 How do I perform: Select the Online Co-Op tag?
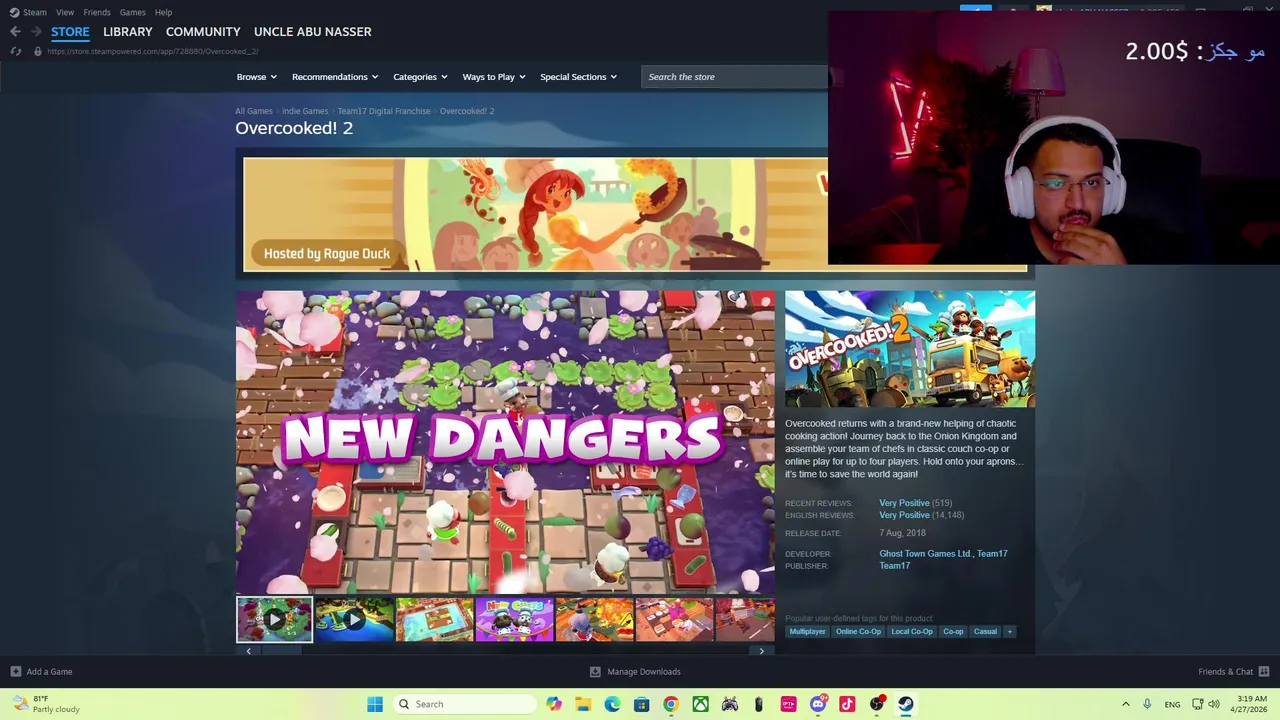tap(858, 632)
